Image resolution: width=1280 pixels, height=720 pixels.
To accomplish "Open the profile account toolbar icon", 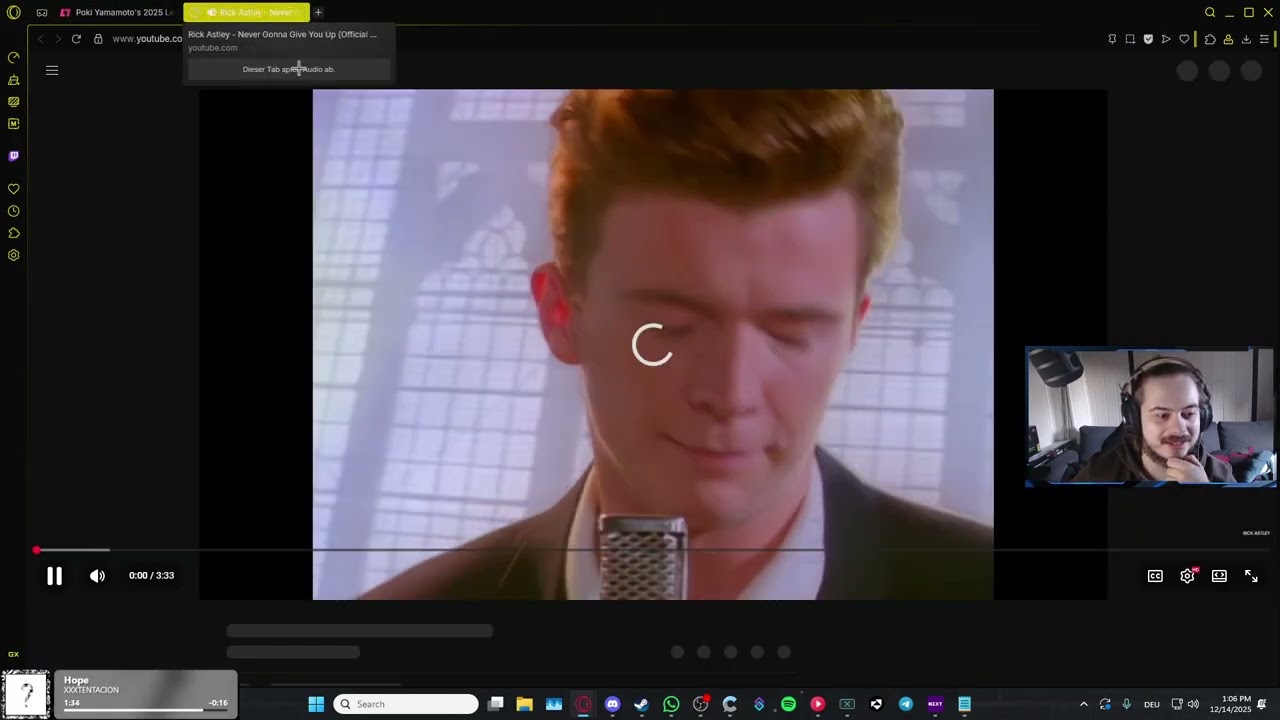I will 1228,39.
